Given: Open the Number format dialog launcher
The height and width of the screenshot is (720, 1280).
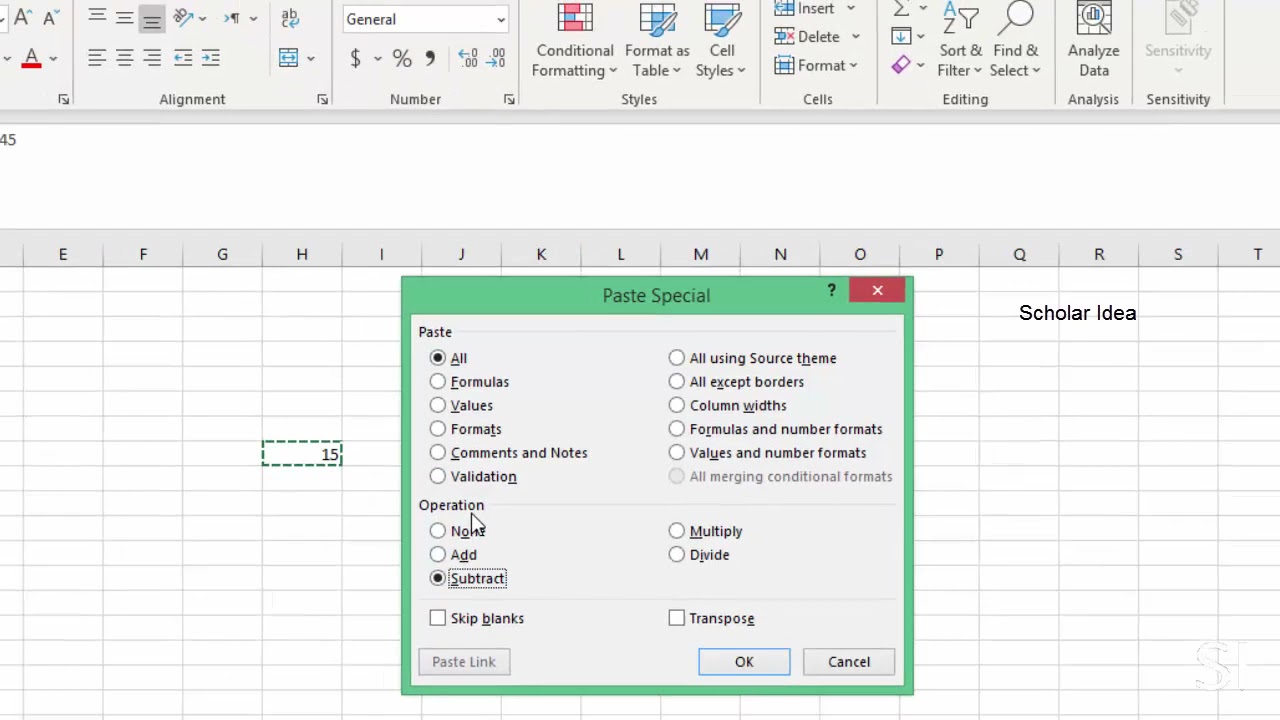Looking at the screenshot, I should click(x=509, y=99).
